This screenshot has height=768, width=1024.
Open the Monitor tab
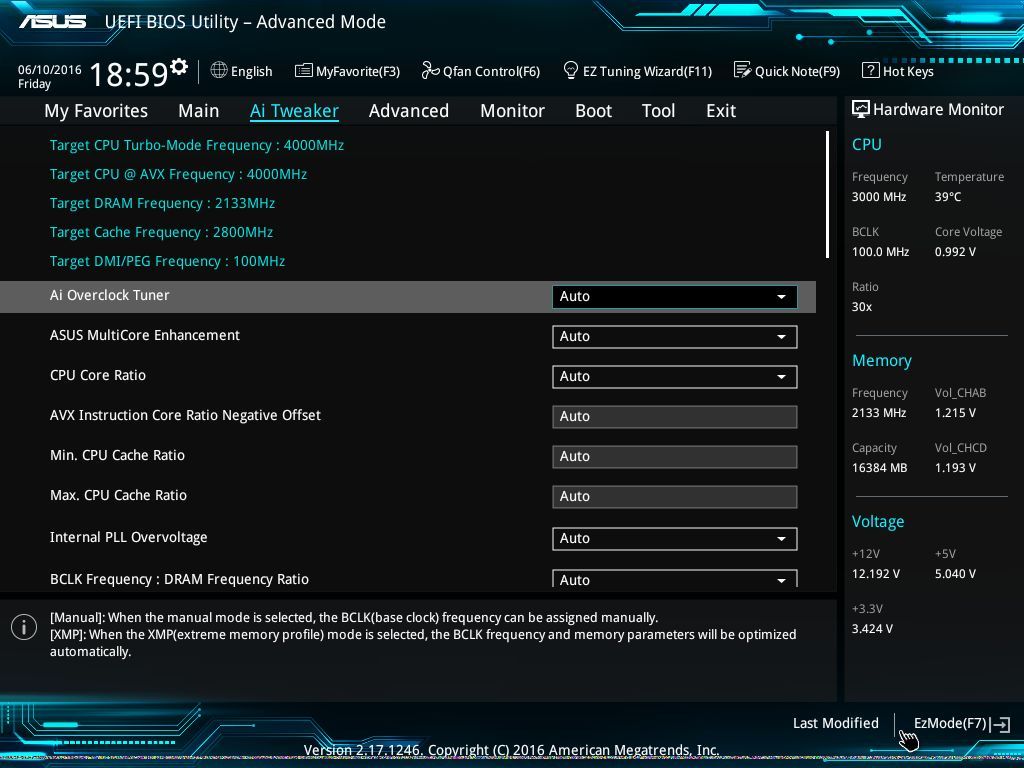[x=512, y=111]
